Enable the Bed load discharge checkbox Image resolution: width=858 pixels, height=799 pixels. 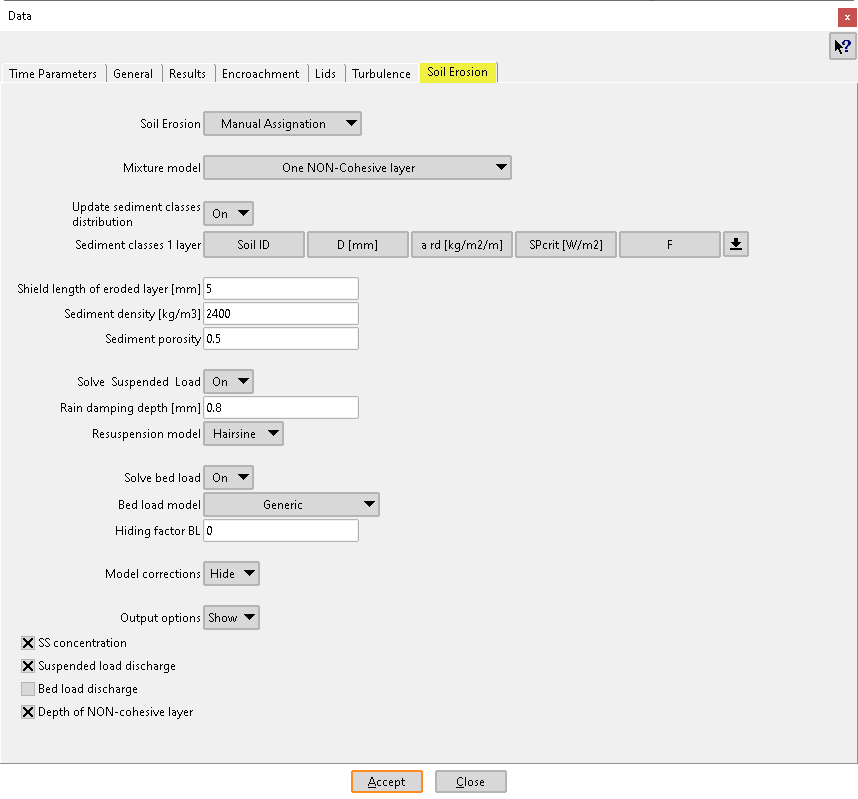pyautogui.click(x=28, y=689)
